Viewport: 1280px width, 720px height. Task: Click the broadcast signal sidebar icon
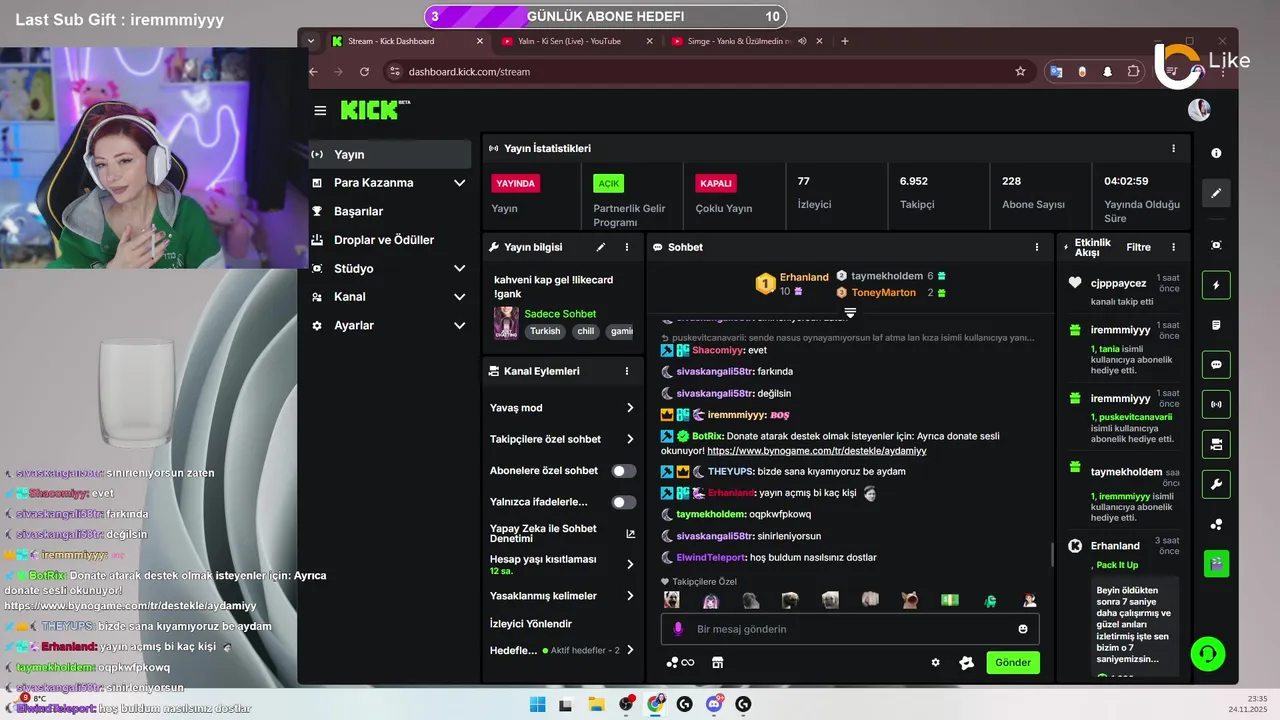tap(1216, 405)
